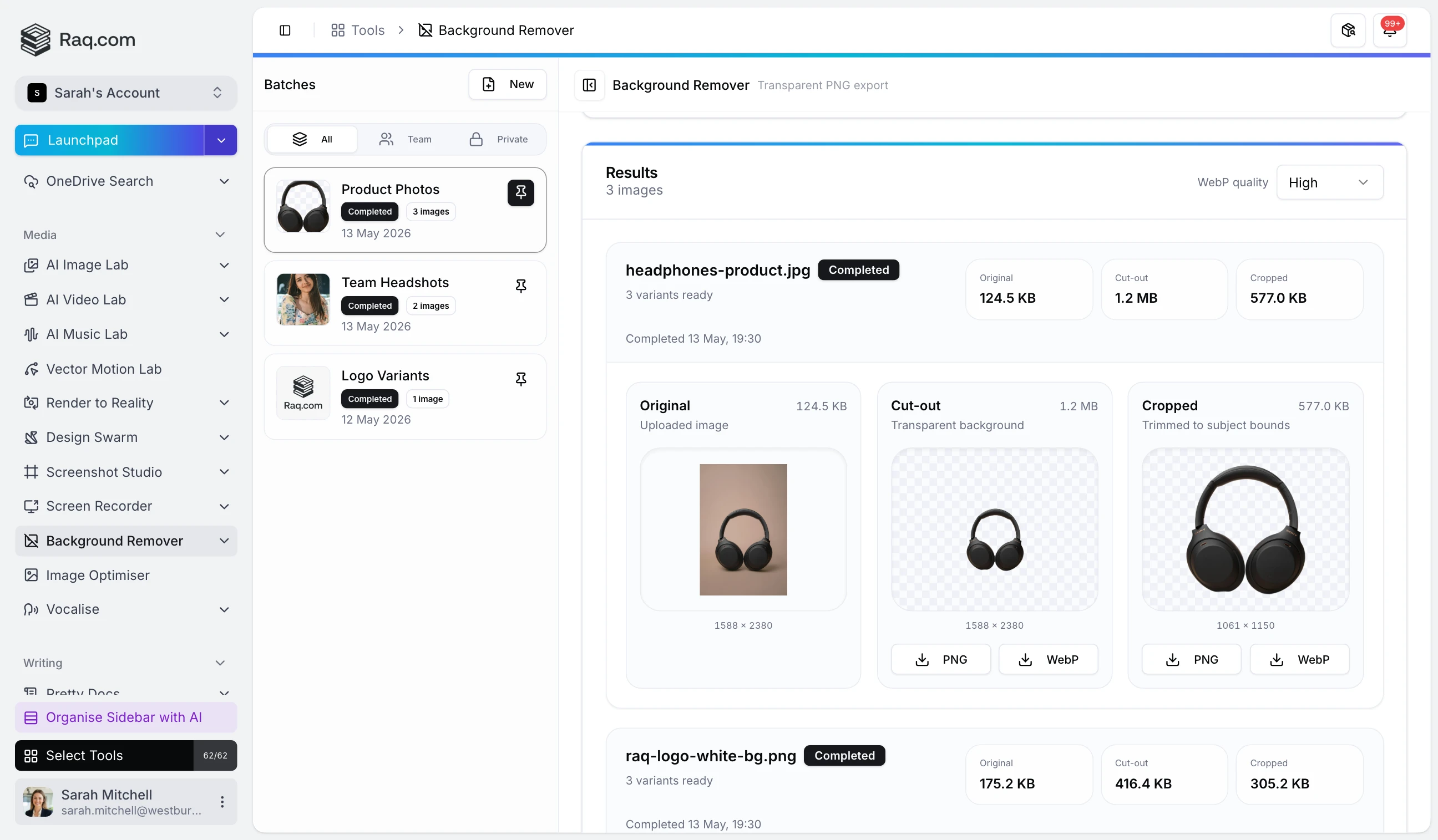The width and height of the screenshot is (1438, 840).
Task: Open the Team Headshots batch thumbnail
Action: tap(303, 299)
